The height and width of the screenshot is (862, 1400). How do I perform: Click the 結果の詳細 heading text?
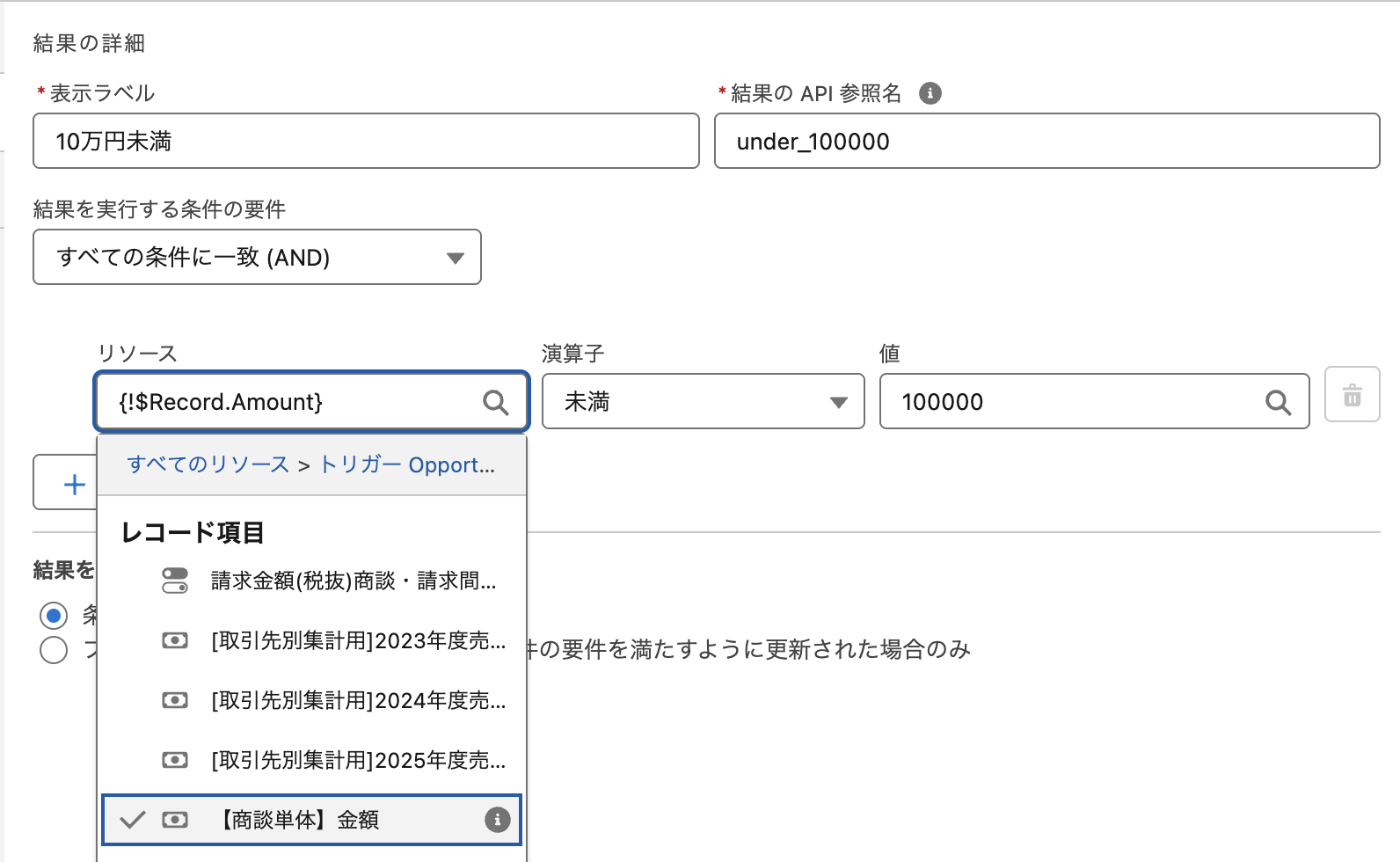[x=89, y=43]
